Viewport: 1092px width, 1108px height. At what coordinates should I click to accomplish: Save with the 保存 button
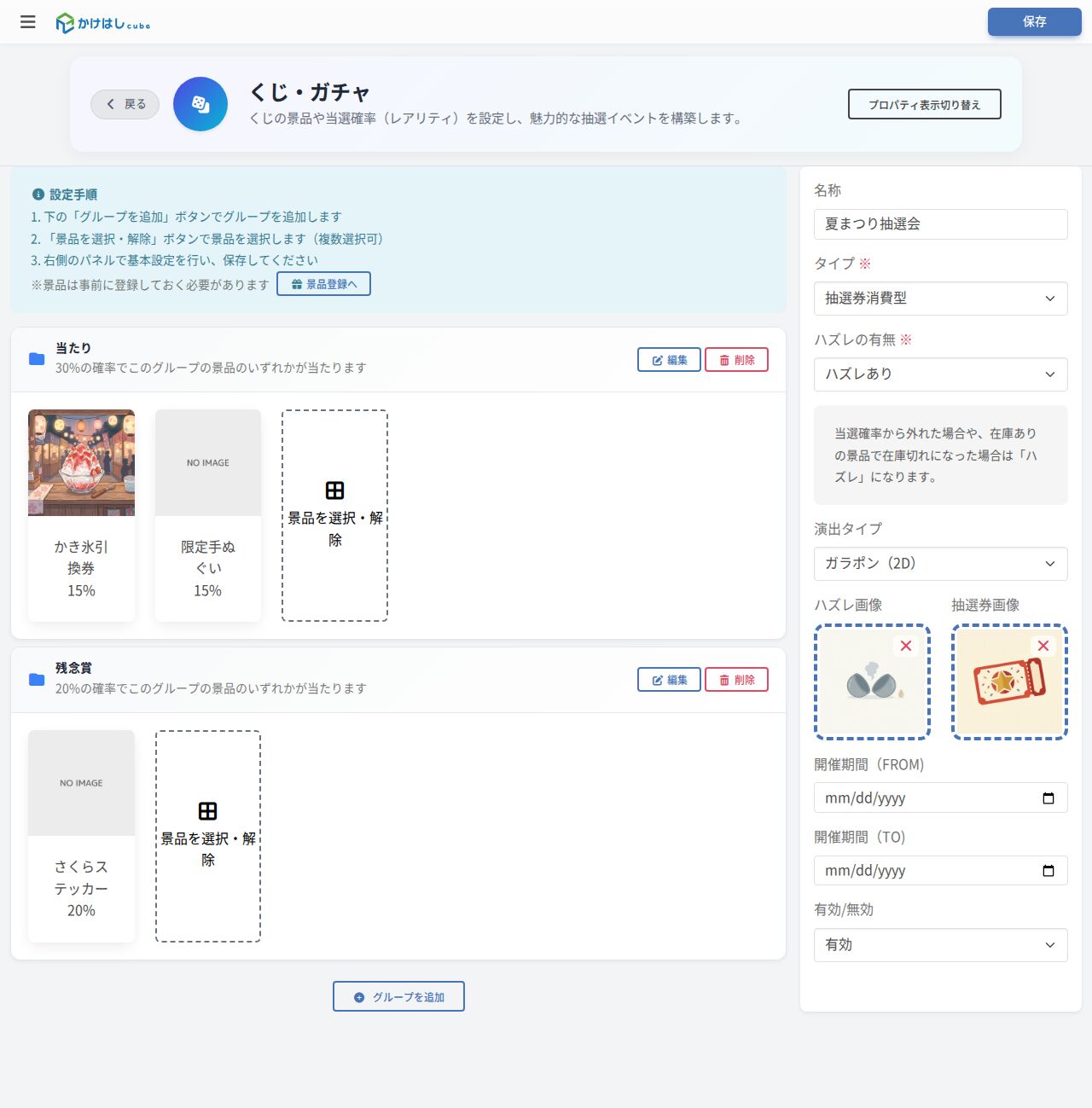click(1035, 21)
